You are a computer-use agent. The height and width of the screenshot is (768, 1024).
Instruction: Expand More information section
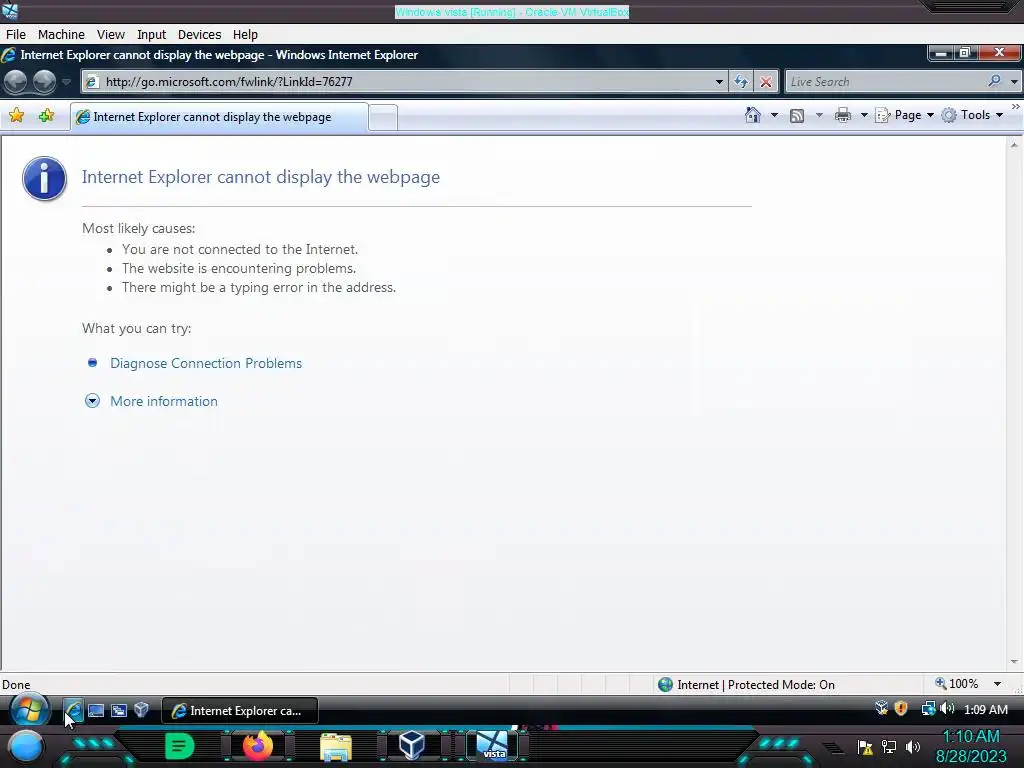point(92,401)
